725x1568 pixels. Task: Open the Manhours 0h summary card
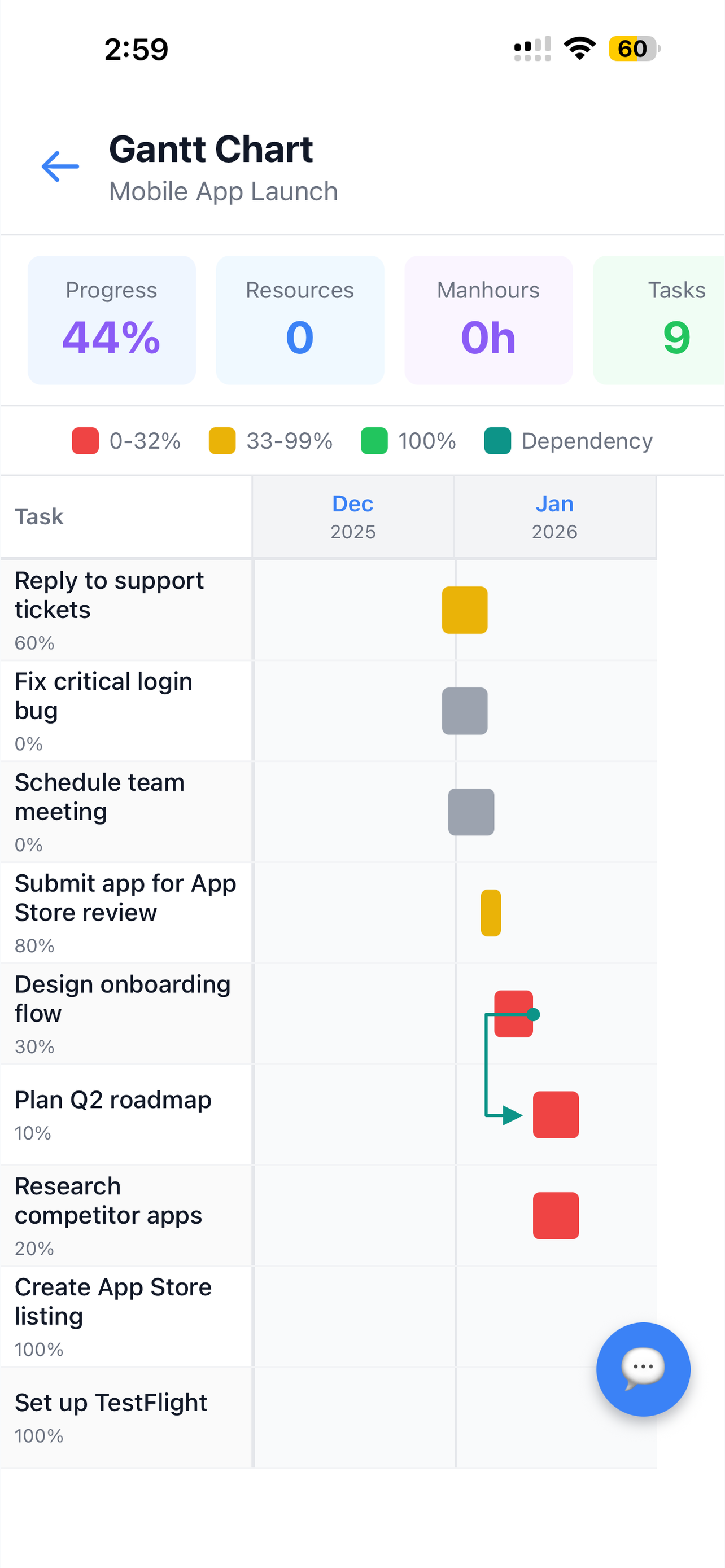click(x=489, y=320)
